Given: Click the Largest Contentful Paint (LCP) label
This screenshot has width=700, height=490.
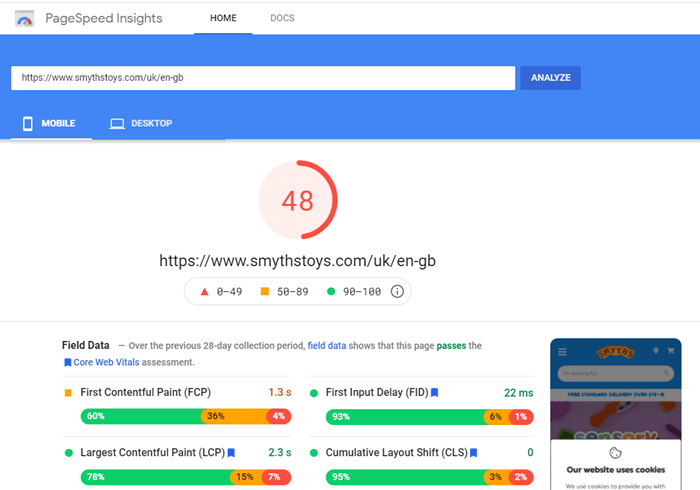Looking at the screenshot, I should coord(153,453).
